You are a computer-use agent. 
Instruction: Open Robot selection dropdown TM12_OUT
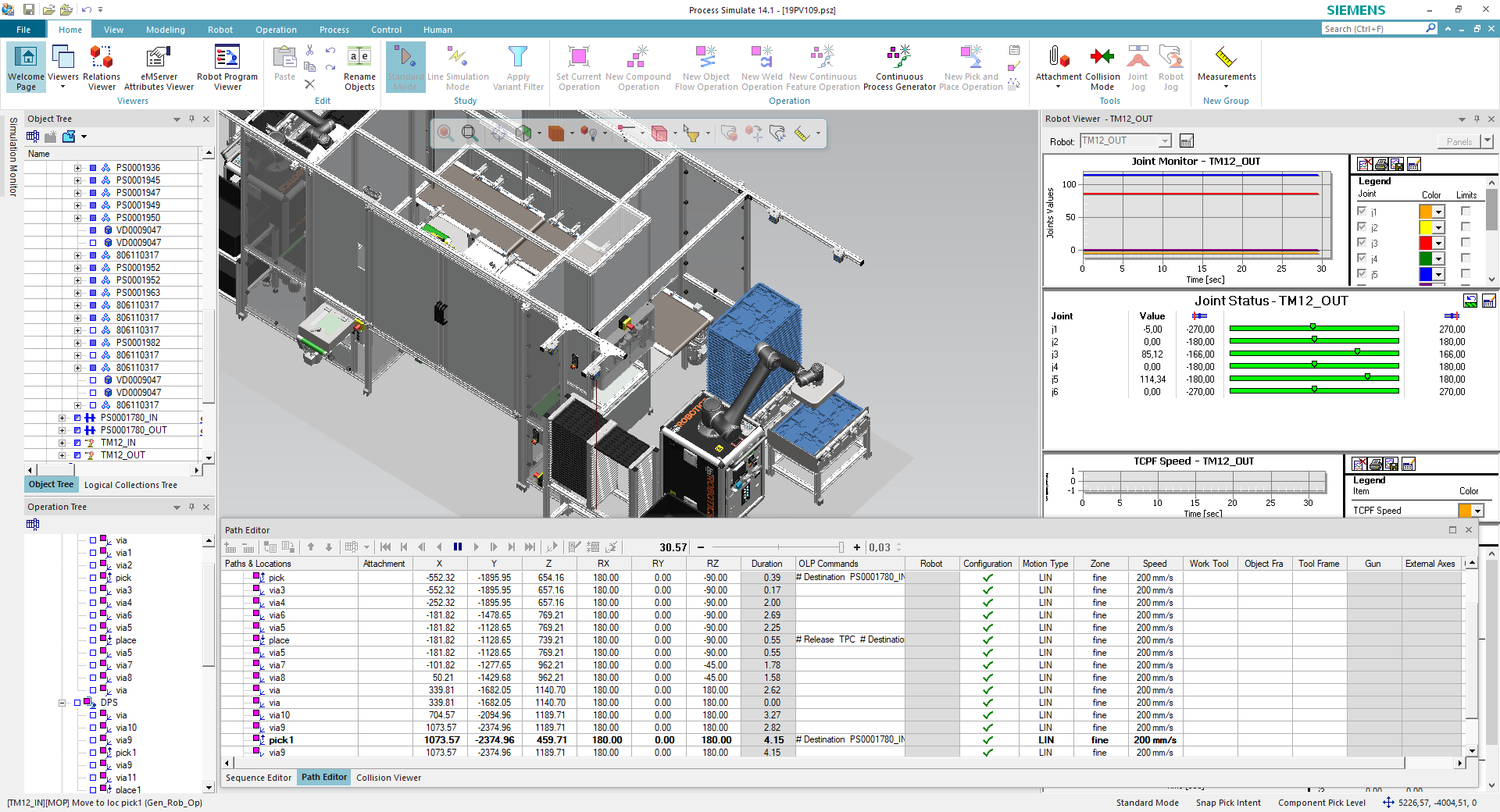tap(1165, 141)
